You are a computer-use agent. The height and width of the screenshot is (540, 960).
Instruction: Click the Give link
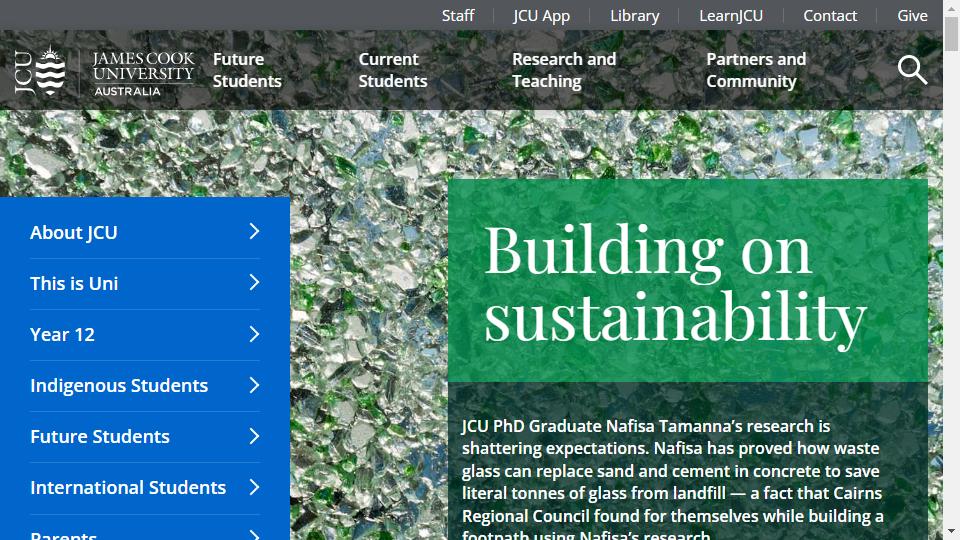[x=912, y=15]
